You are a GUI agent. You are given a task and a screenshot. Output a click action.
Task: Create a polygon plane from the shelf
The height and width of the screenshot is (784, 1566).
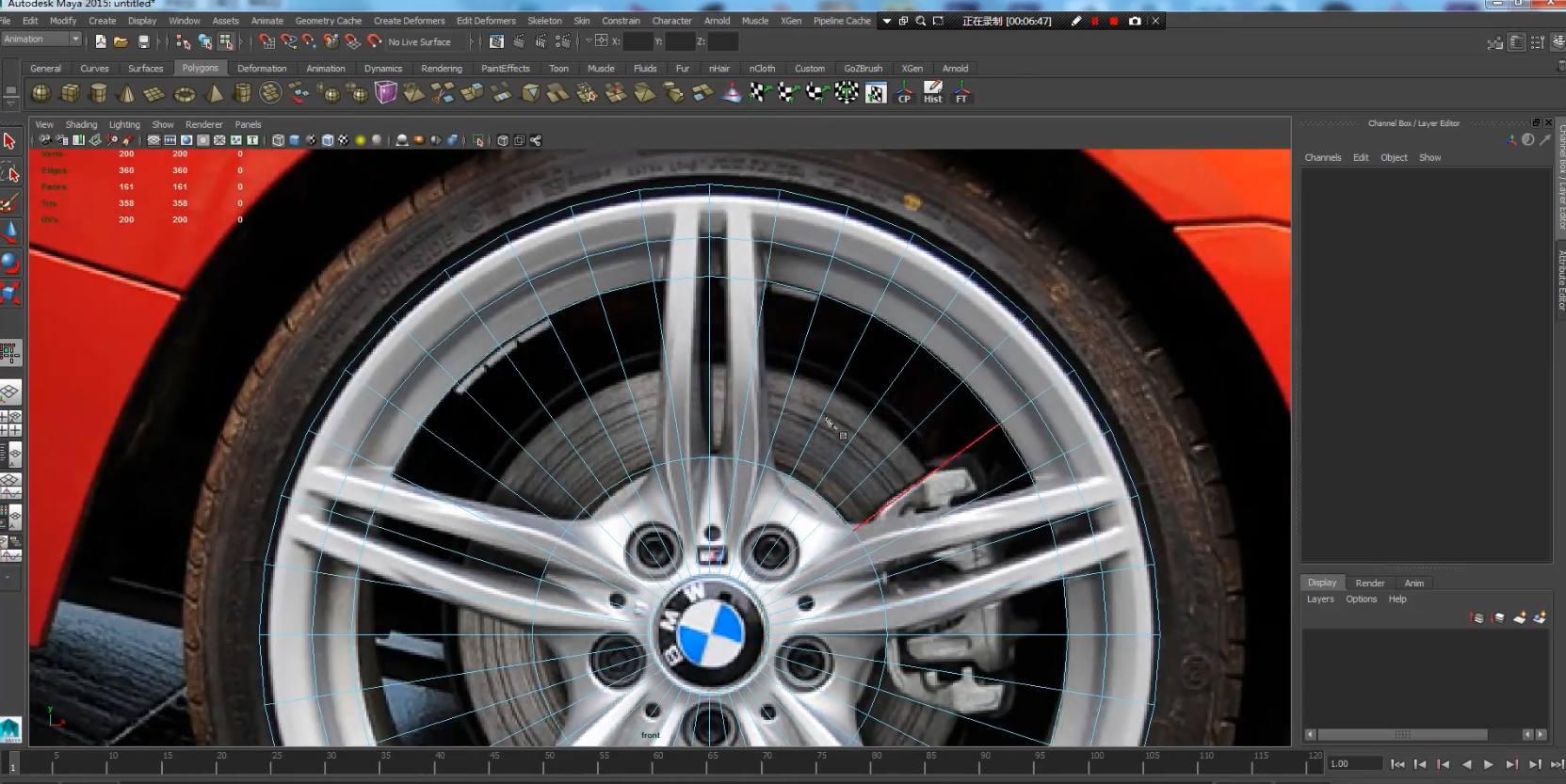(155, 93)
